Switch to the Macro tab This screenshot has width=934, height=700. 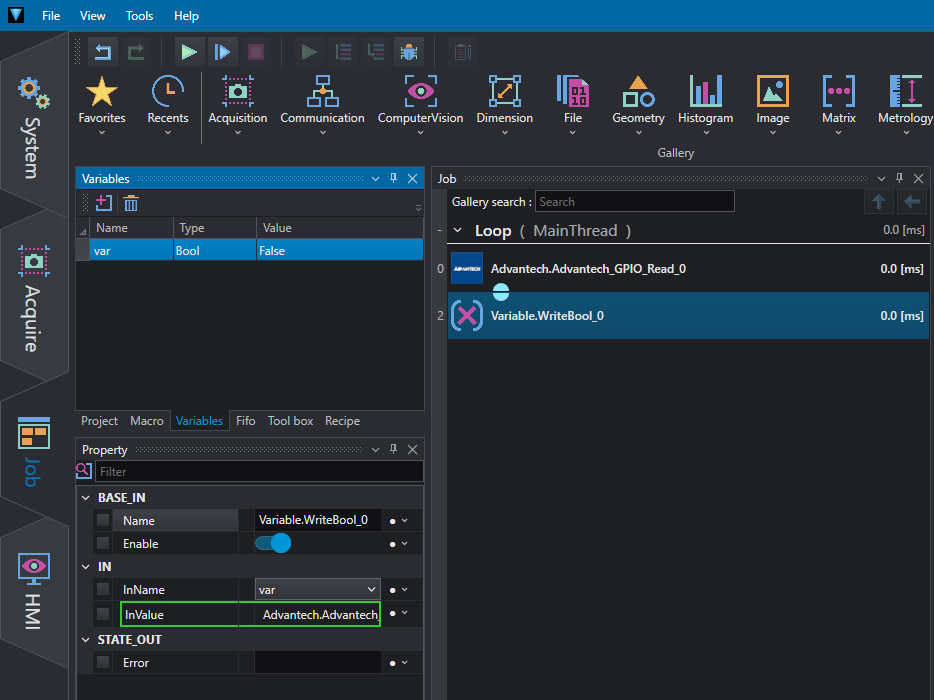coord(147,421)
